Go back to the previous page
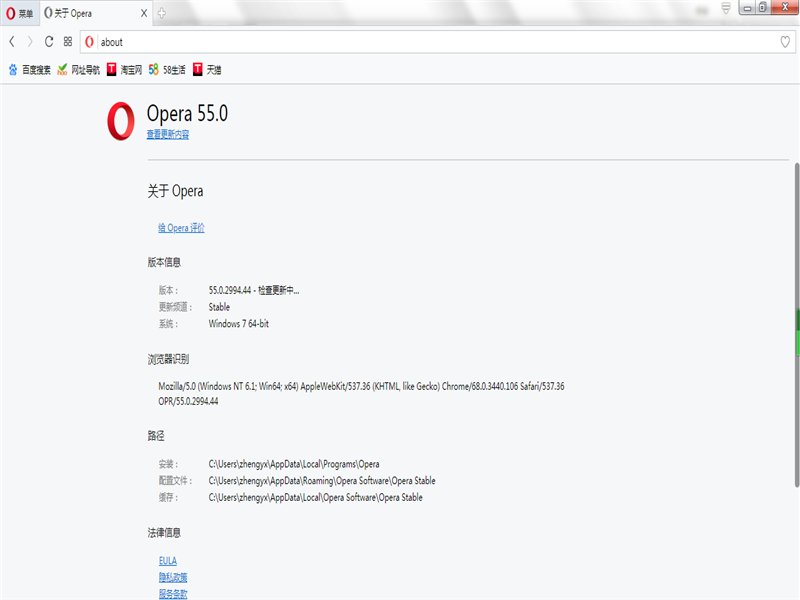800x600 pixels. [12, 42]
